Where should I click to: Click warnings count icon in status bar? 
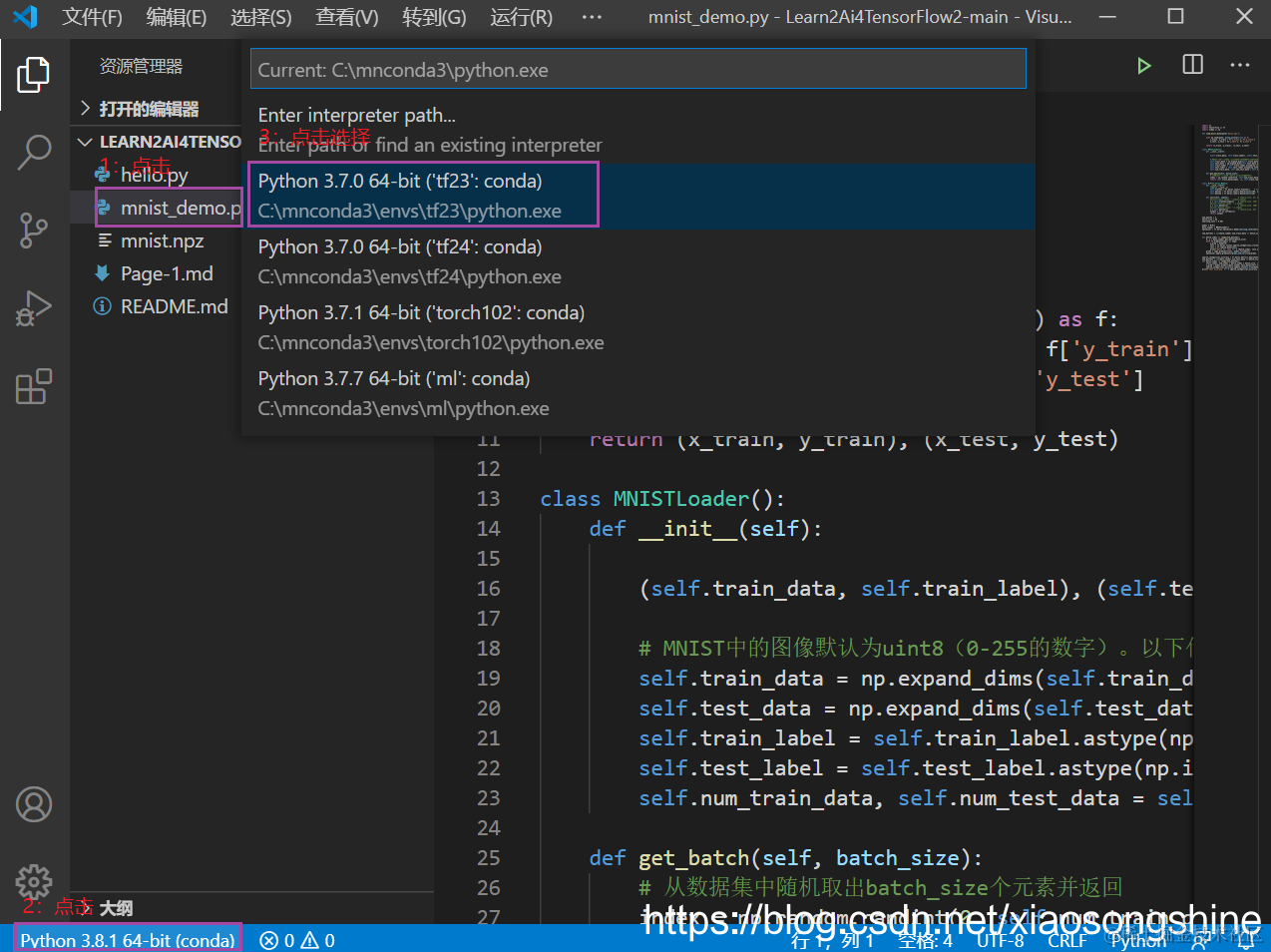pos(309,940)
